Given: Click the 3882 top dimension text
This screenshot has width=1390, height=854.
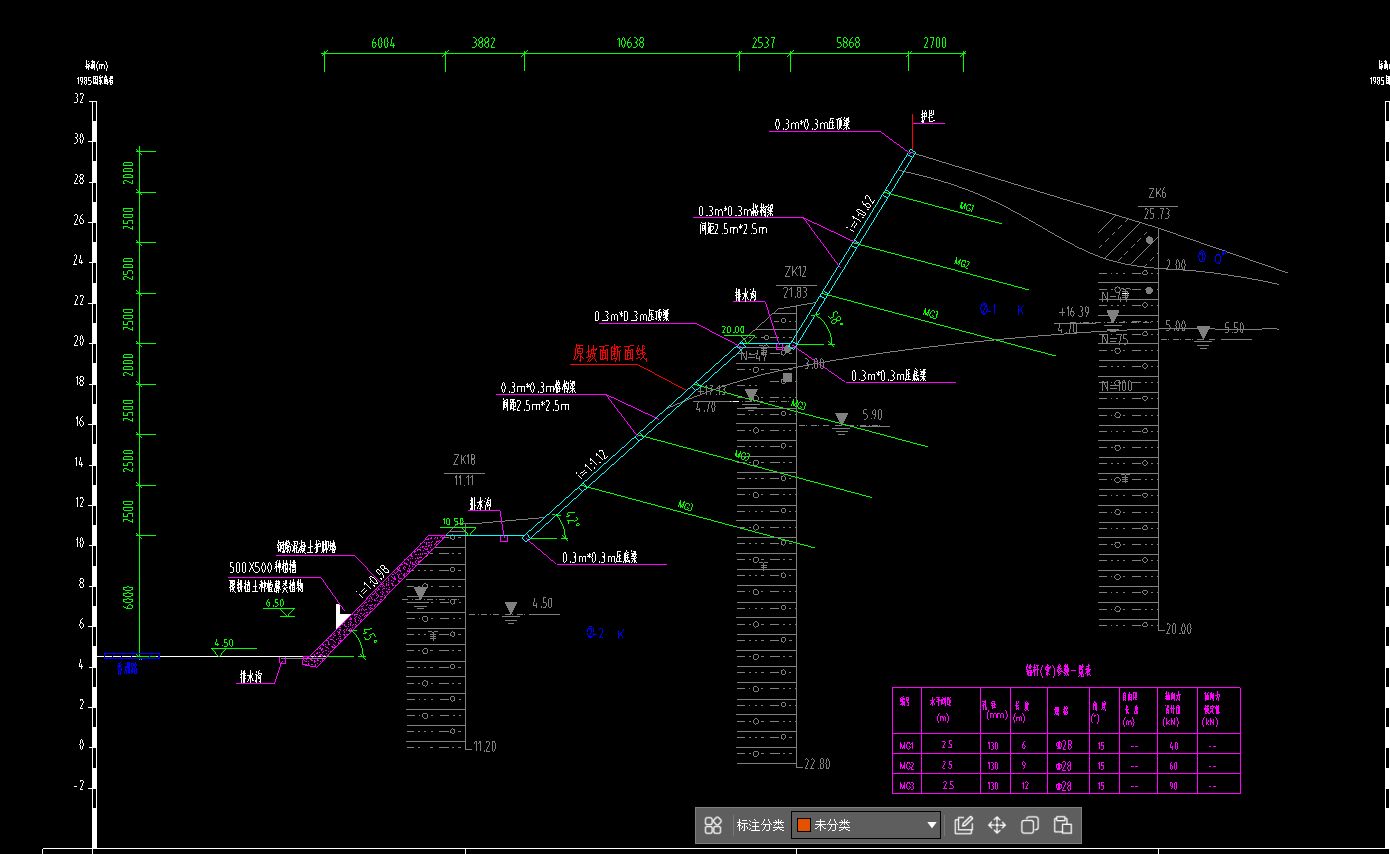Looking at the screenshot, I should [x=484, y=43].
